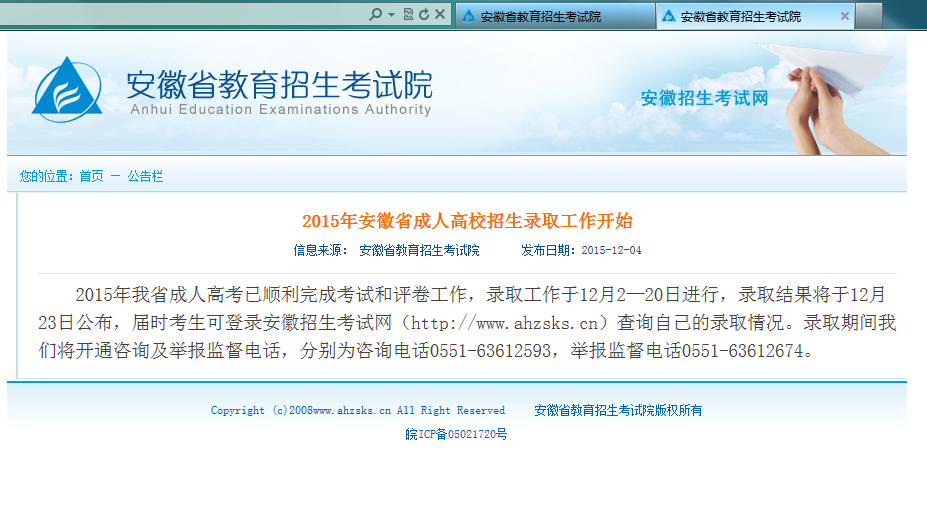
Task: Click the compatibility view icon
Action: [408, 14]
